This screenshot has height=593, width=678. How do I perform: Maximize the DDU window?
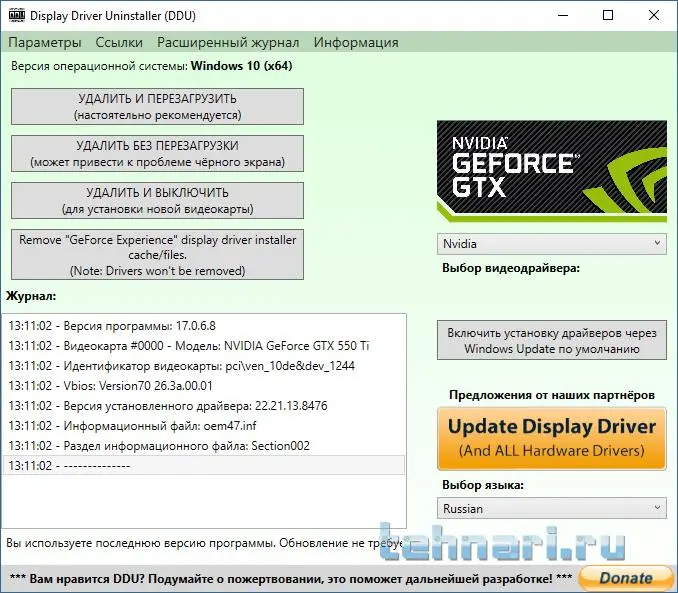(x=608, y=16)
